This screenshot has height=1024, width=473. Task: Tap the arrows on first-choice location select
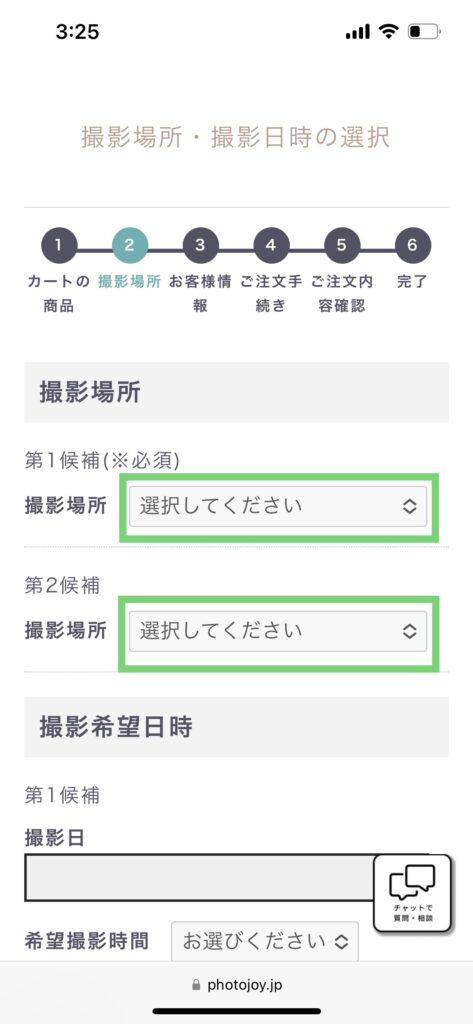[x=410, y=507]
